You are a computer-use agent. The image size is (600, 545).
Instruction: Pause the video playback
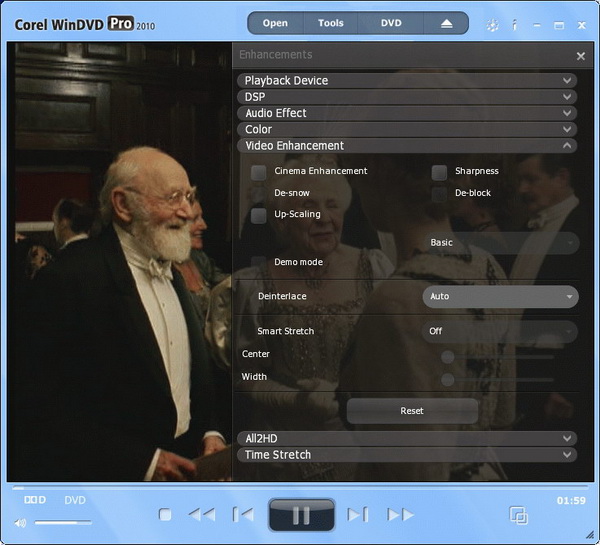point(302,515)
